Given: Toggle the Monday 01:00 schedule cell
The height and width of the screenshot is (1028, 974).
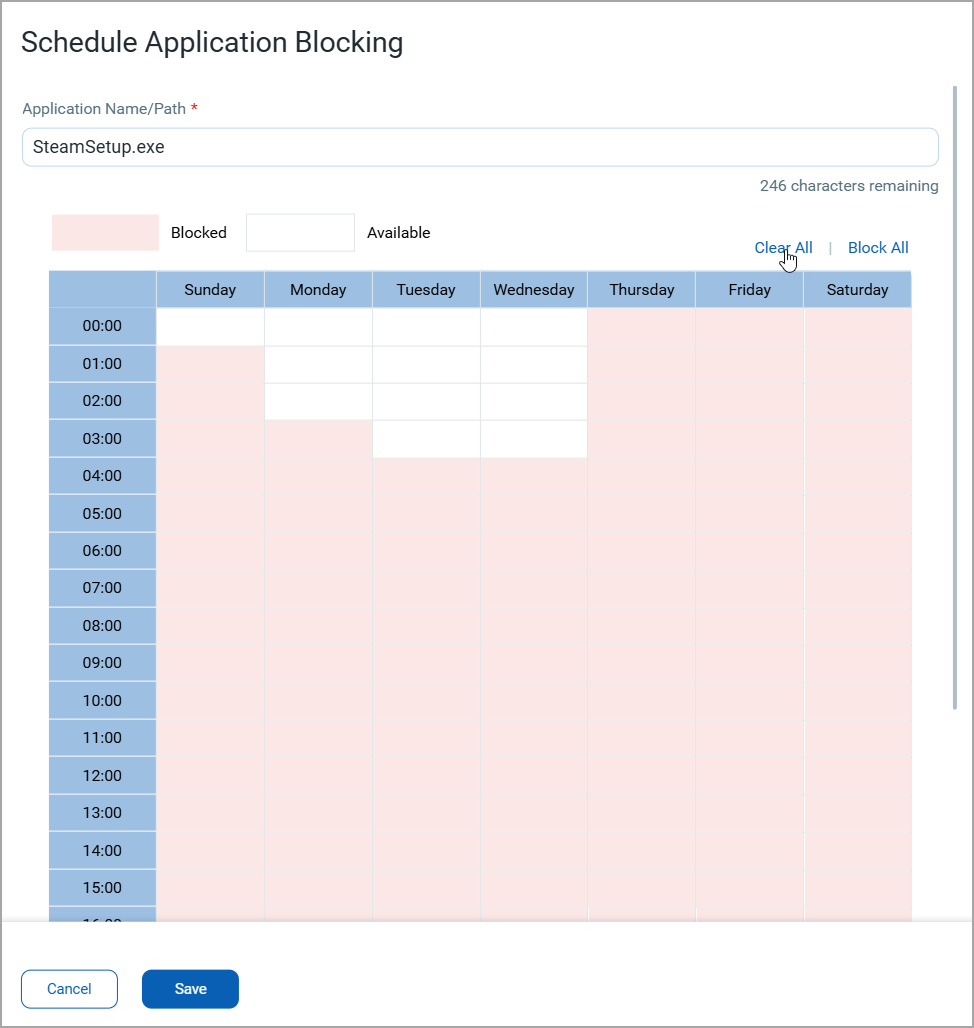Looking at the screenshot, I should [318, 364].
